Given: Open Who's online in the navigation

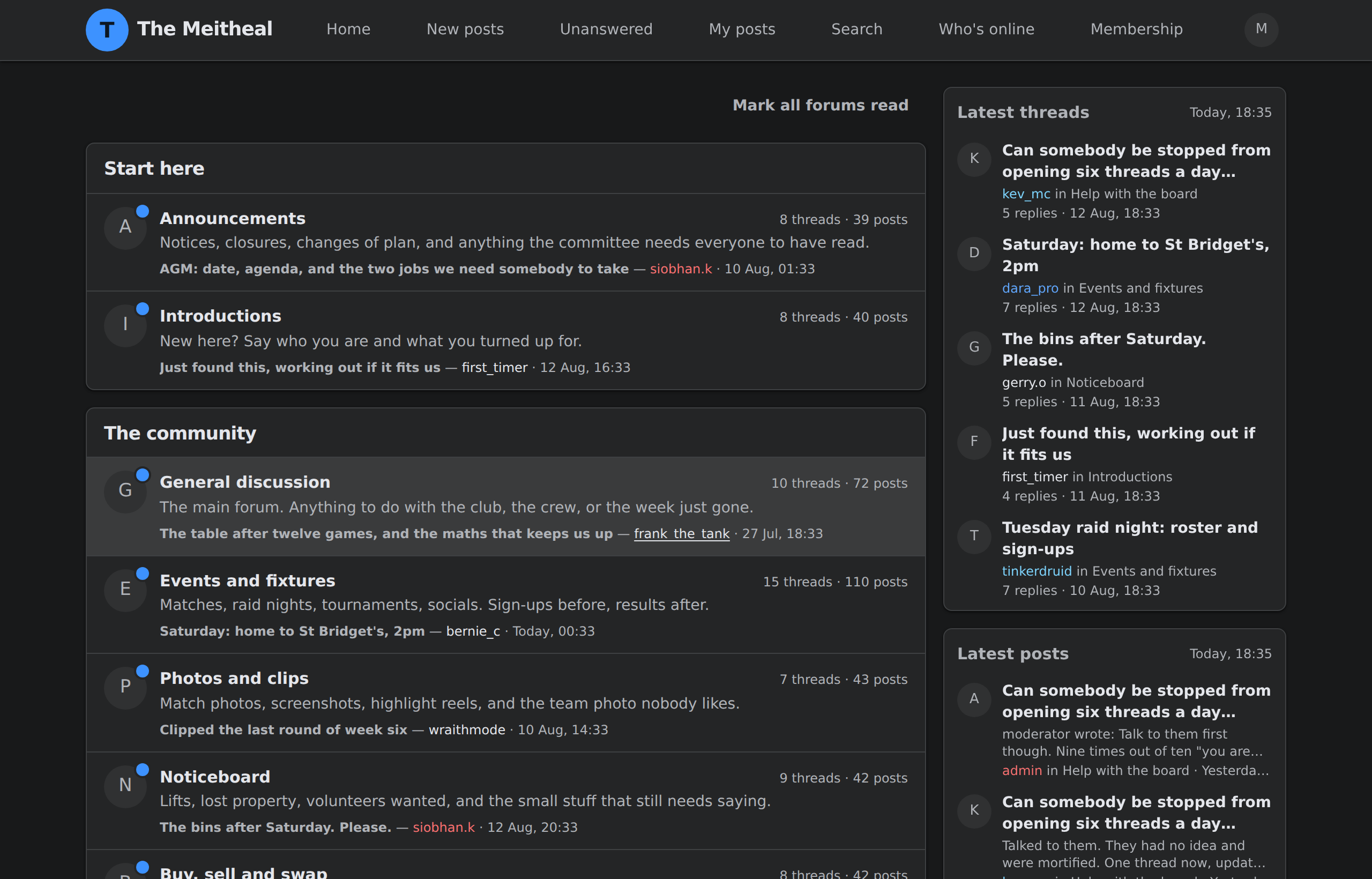Looking at the screenshot, I should tap(986, 29).
